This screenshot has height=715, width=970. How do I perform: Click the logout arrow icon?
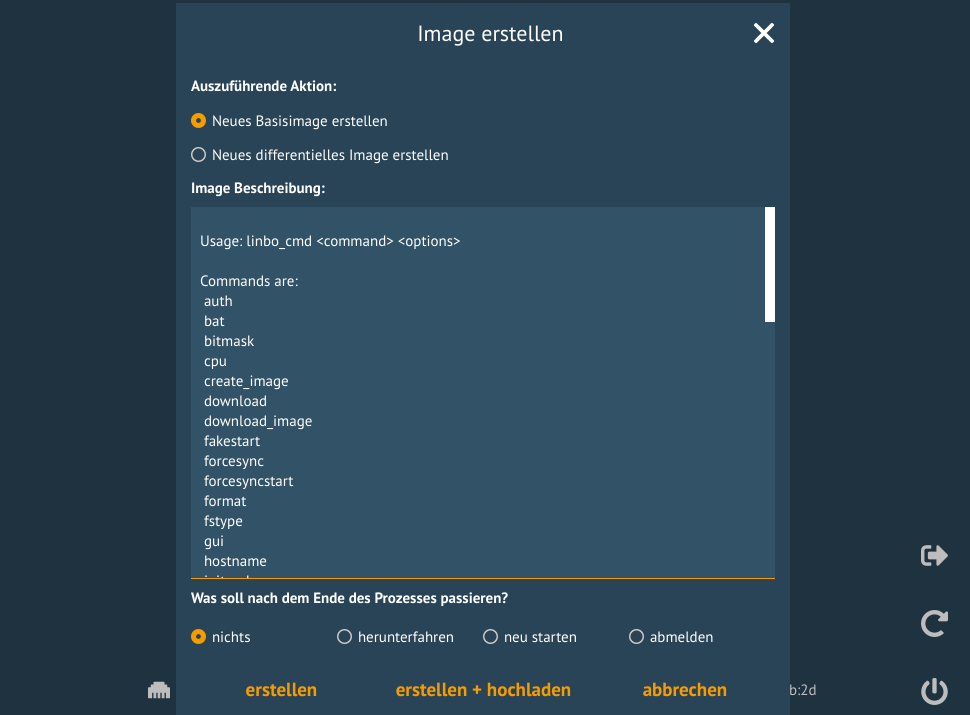click(x=934, y=555)
